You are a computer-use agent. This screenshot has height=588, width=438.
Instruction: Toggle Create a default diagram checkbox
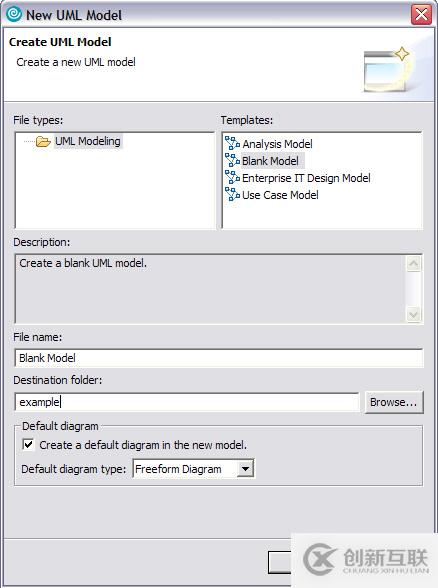28,444
